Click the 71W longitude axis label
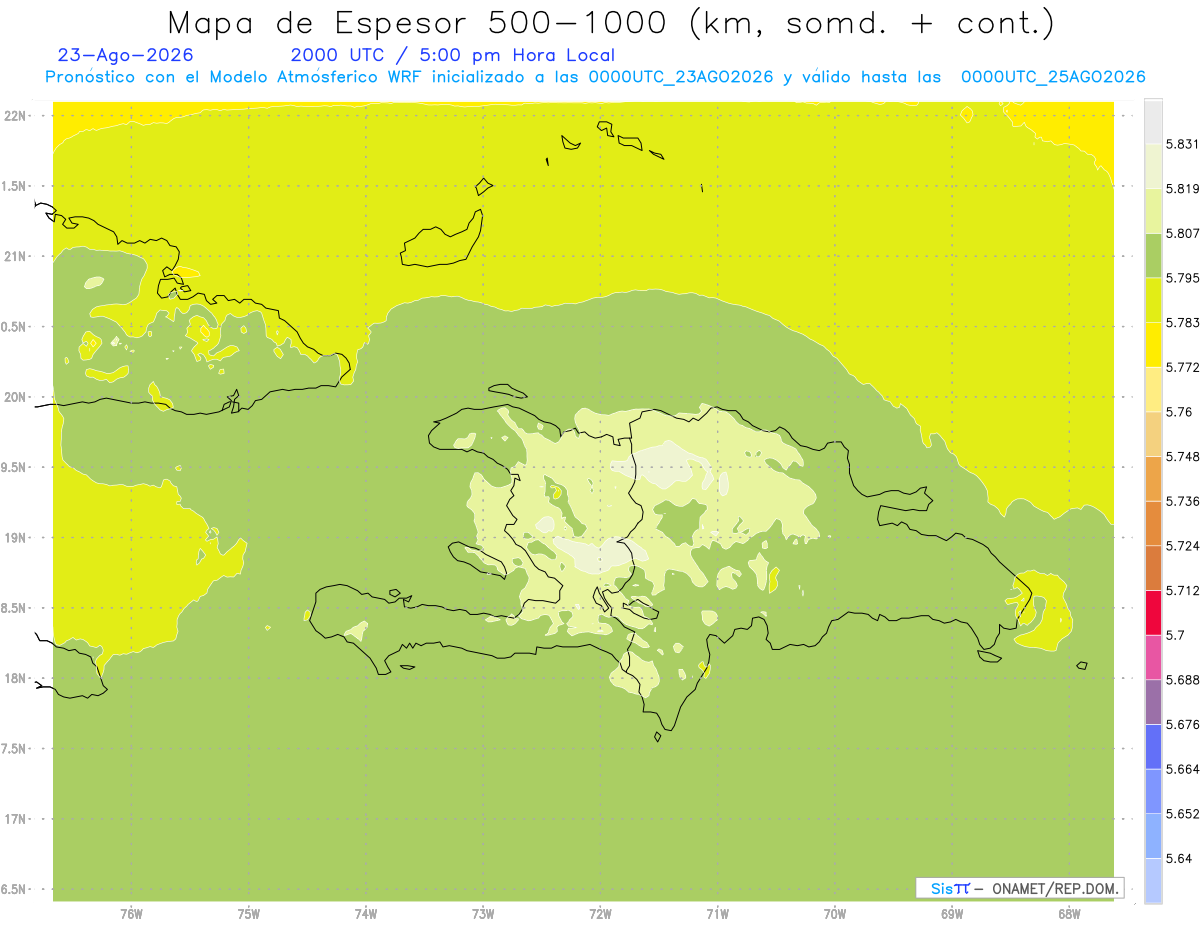 717,914
